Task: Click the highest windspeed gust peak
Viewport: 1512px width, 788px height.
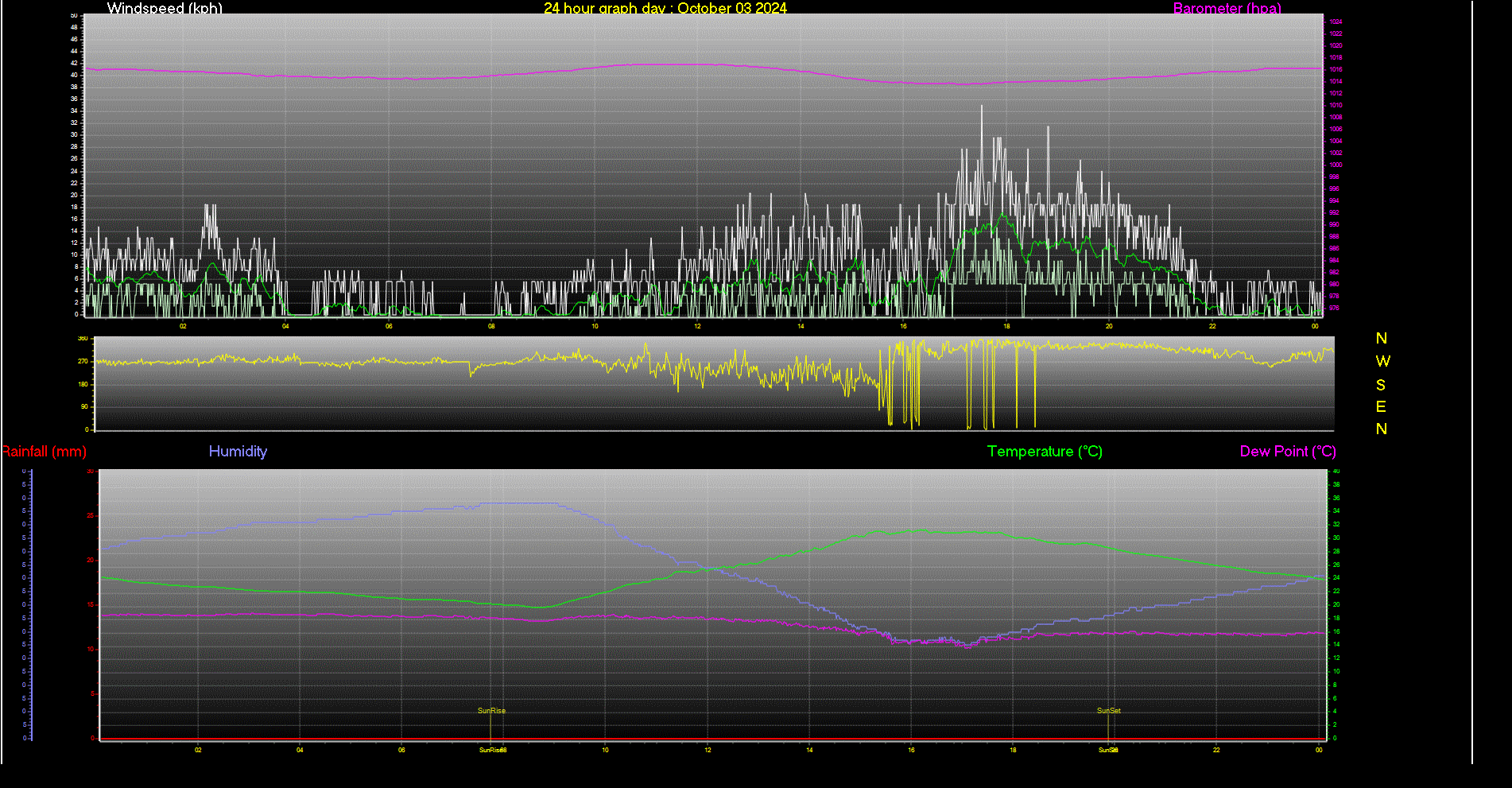Action: pos(982,107)
